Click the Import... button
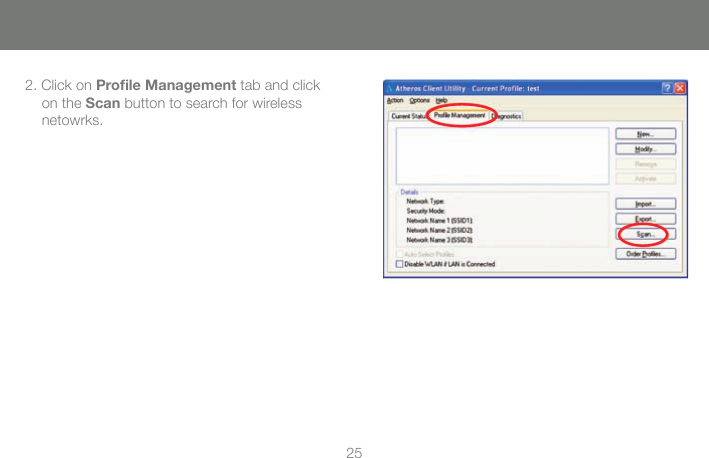Viewport: 709px width, 458px height. tap(645, 204)
